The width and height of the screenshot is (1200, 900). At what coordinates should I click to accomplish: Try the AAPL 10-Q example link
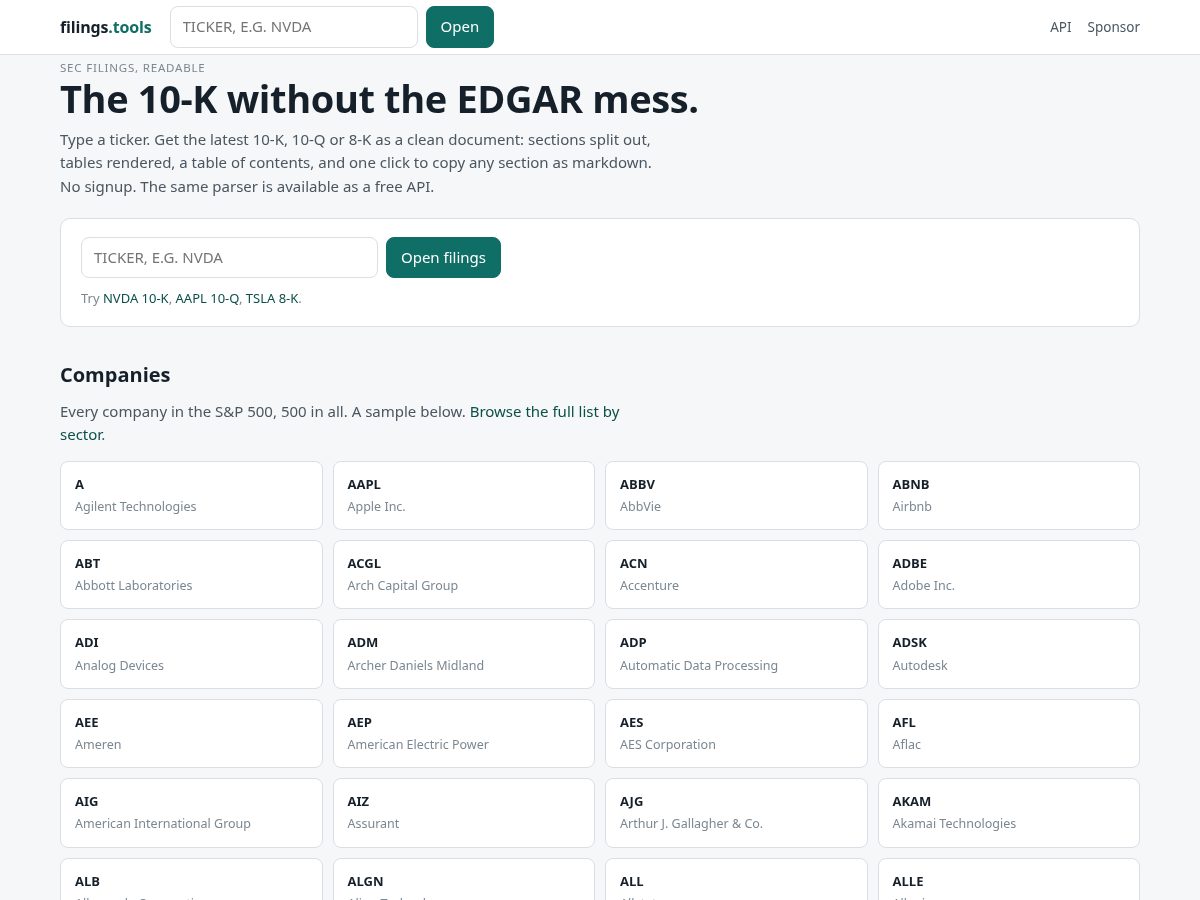[x=207, y=298]
